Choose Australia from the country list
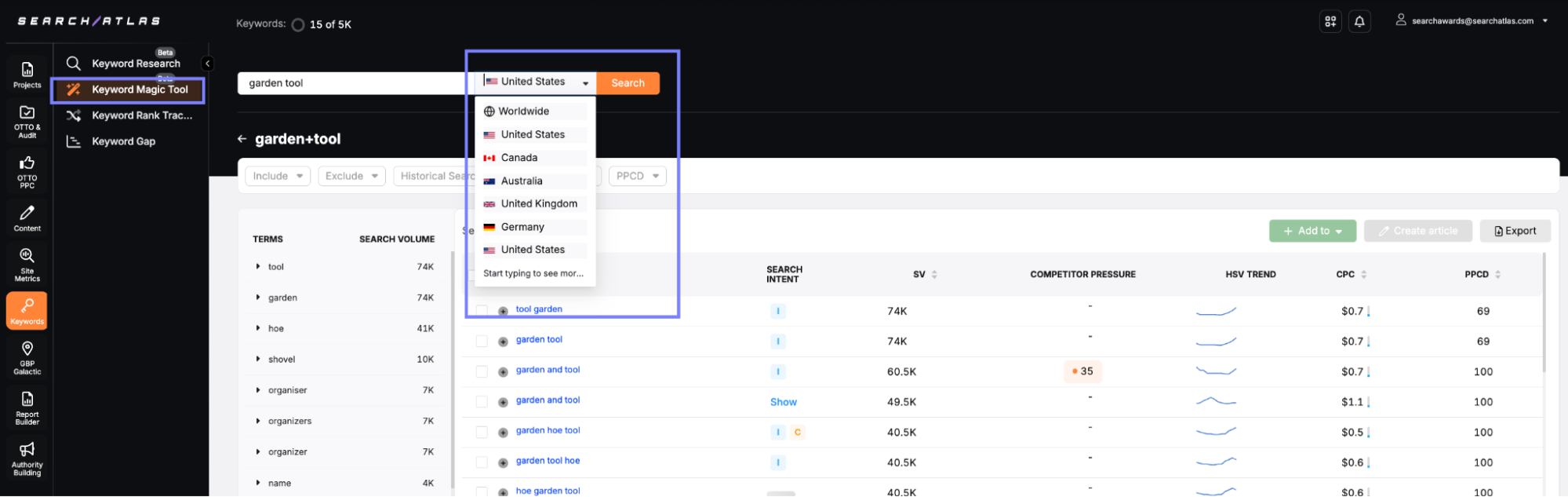Screen dimensions: 1568x497 [535, 181]
